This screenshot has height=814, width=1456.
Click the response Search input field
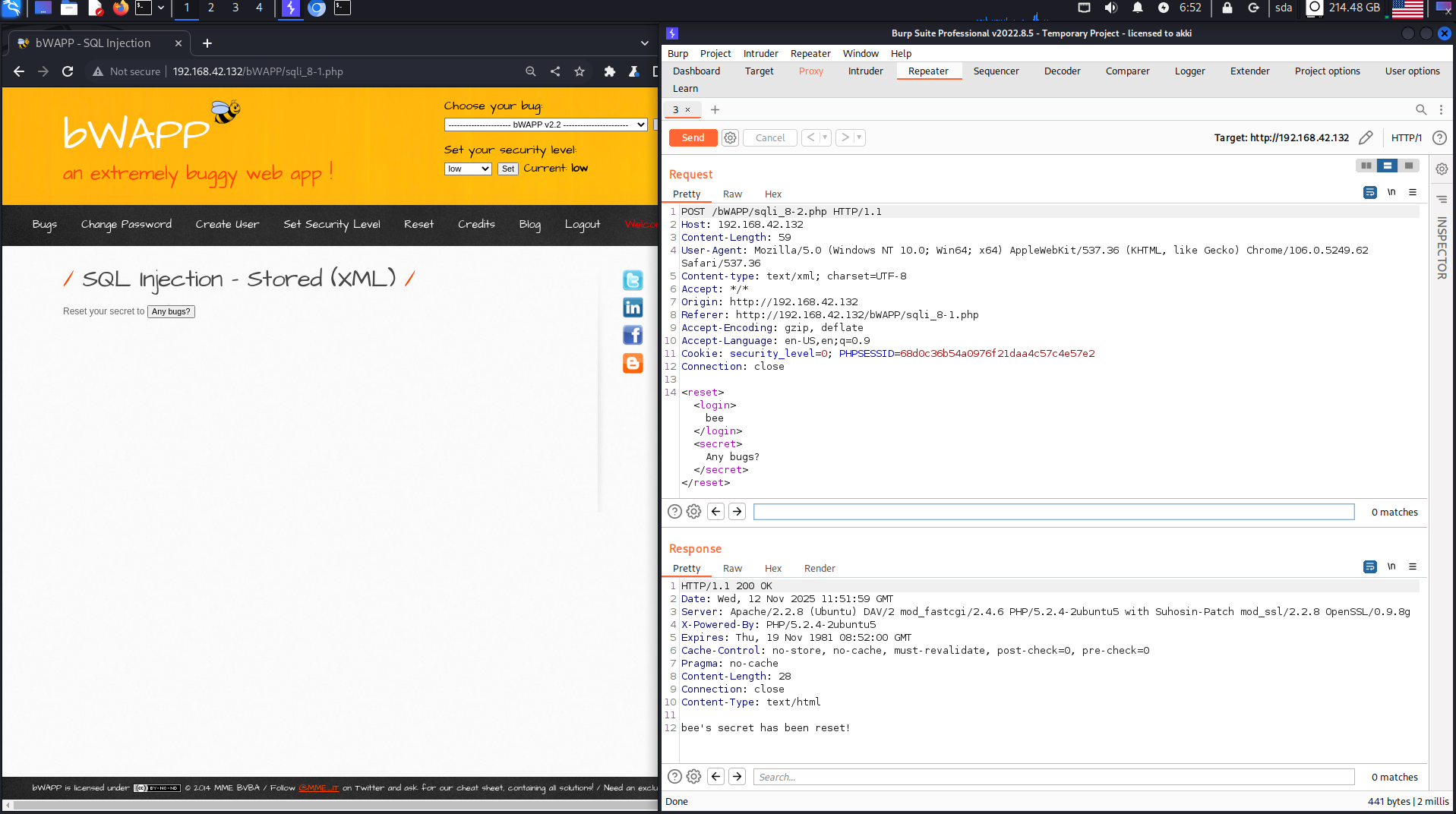pyautogui.click(x=1053, y=777)
